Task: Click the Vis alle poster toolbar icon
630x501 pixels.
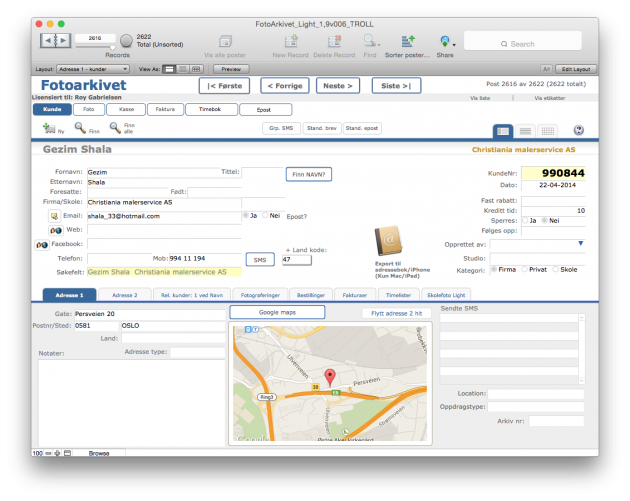Action: tap(225, 41)
